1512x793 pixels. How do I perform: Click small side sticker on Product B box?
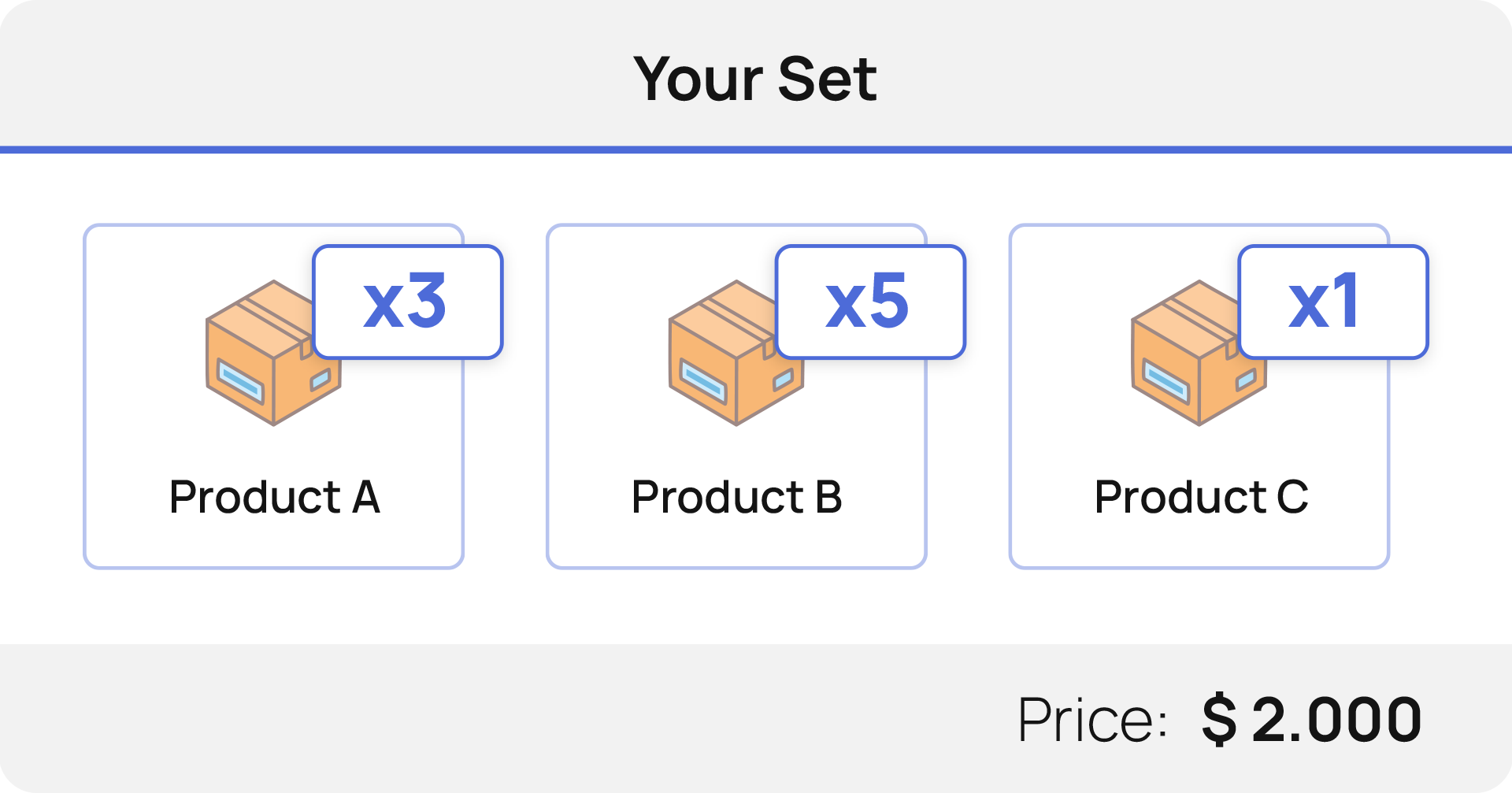click(783, 380)
